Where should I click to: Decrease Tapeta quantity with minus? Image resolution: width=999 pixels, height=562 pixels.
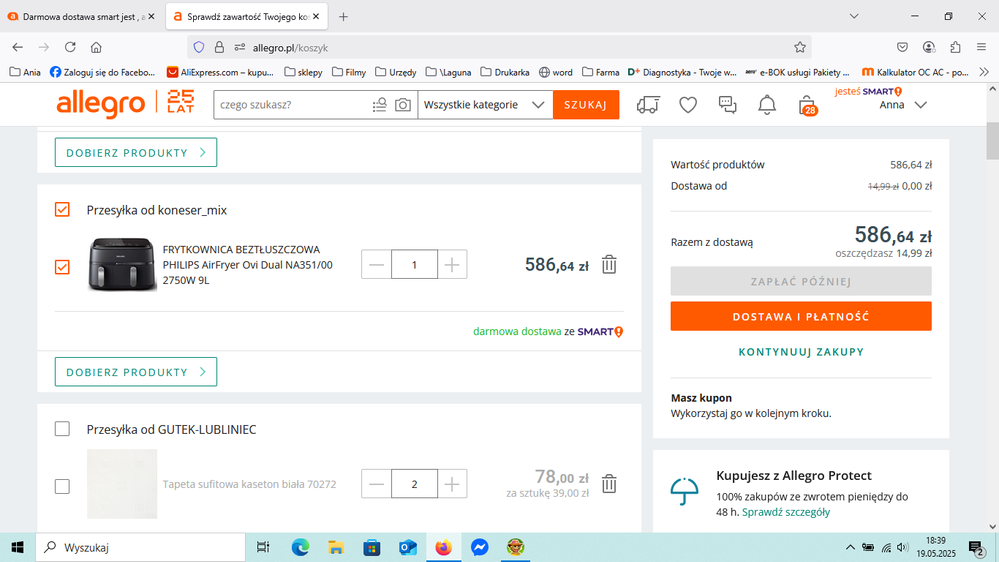(x=377, y=484)
